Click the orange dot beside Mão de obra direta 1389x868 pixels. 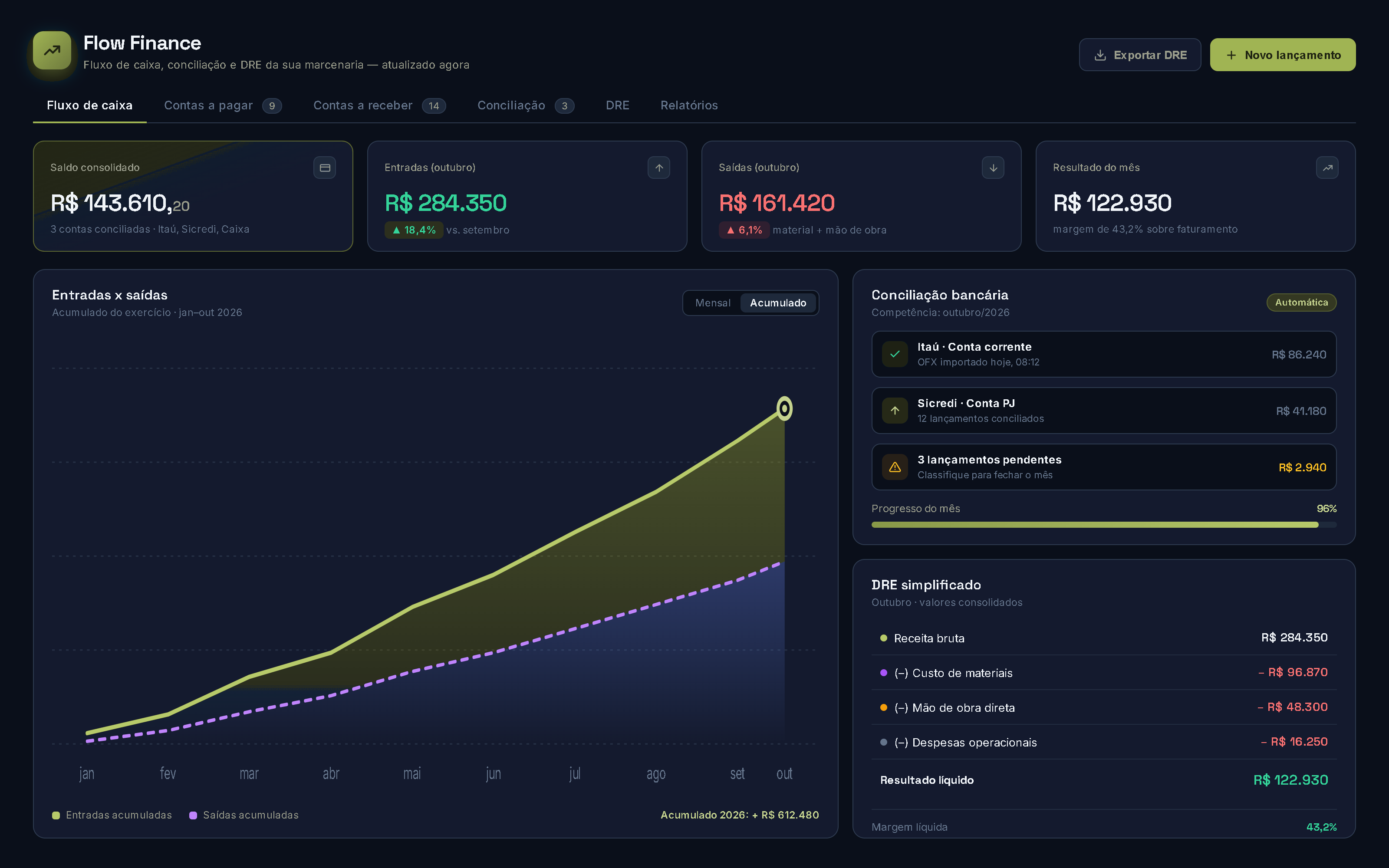point(883,707)
